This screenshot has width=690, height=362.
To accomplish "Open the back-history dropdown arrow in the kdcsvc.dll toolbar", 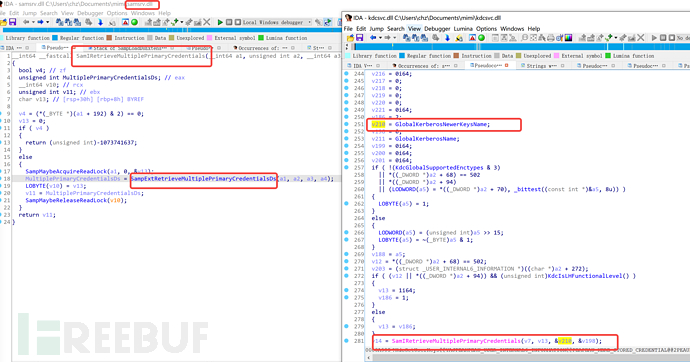I will click(x=380, y=38).
